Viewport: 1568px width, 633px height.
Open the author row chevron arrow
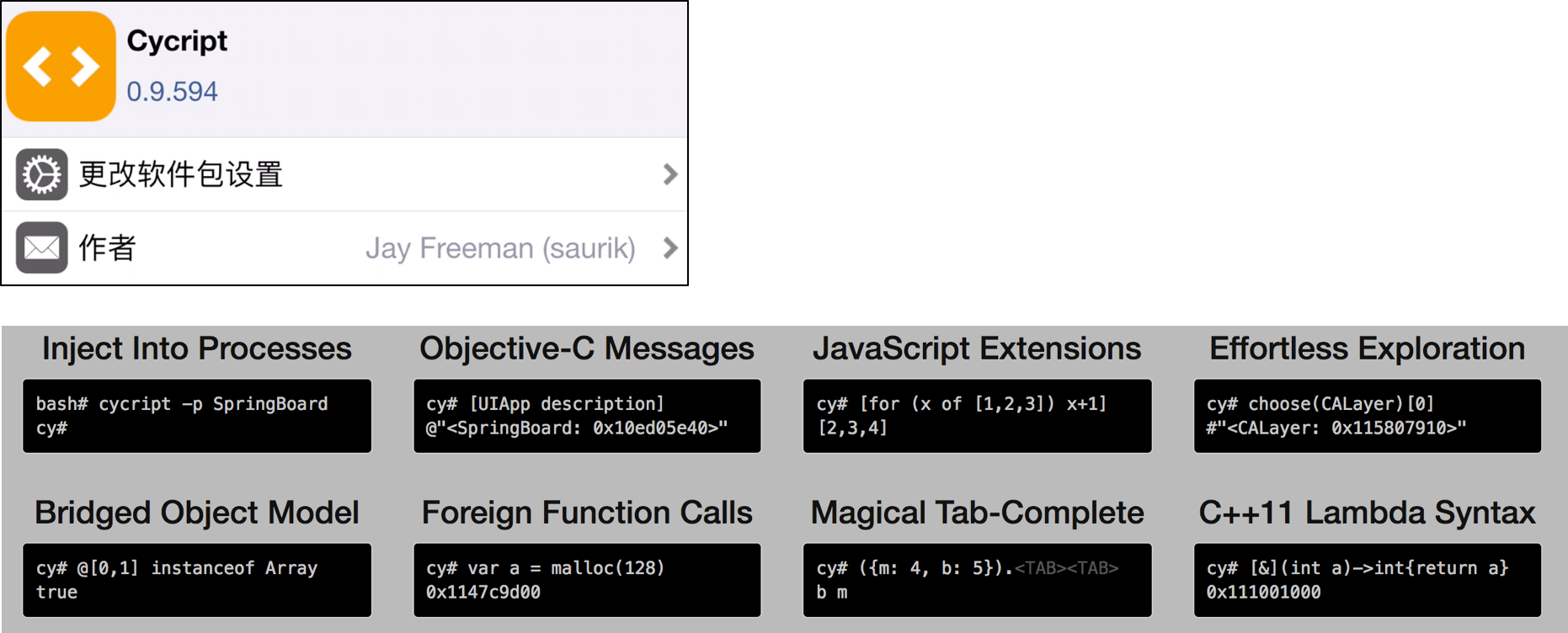click(670, 247)
